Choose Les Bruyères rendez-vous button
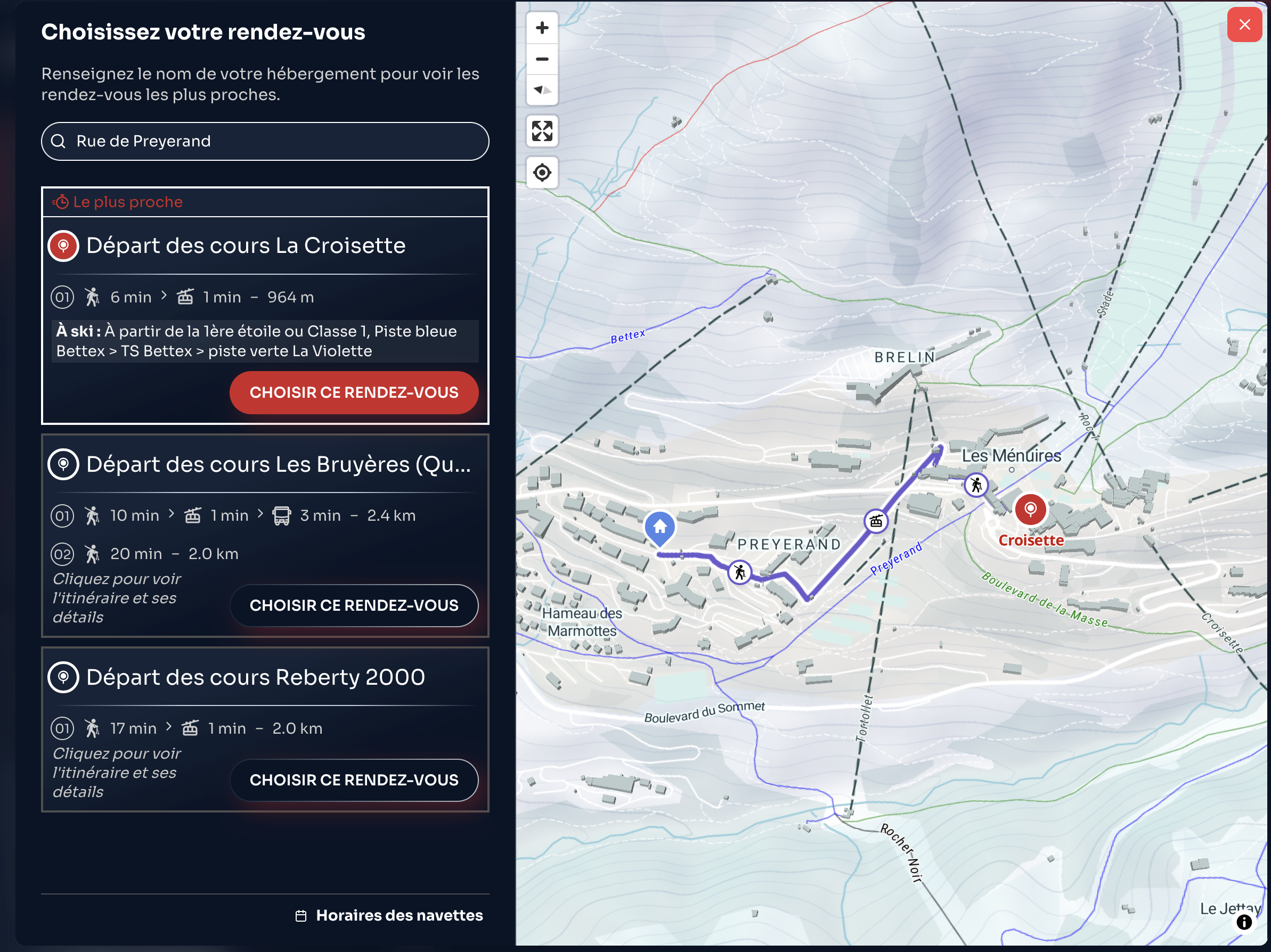The width and height of the screenshot is (1271, 952). click(x=354, y=606)
